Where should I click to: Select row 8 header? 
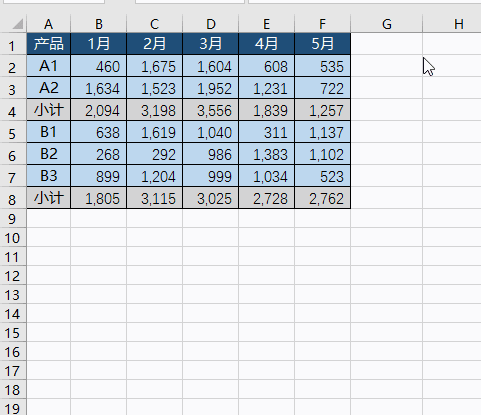13,198
